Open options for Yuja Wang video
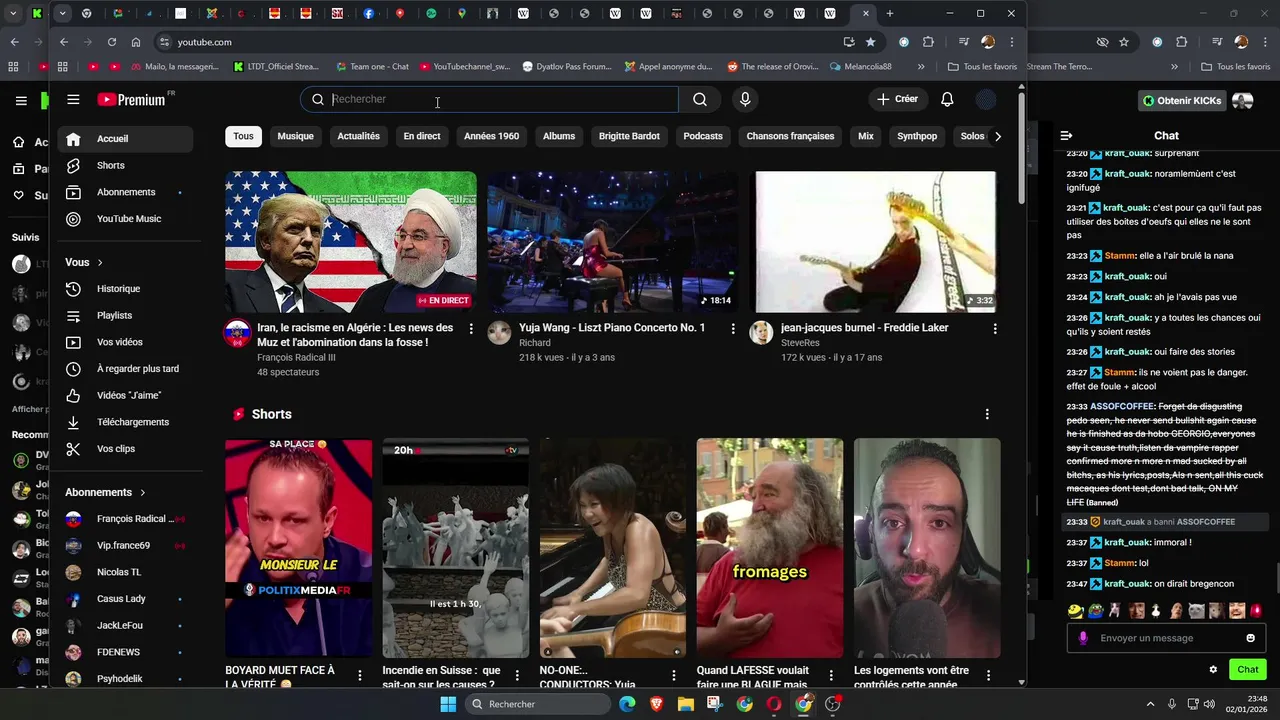 coord(733,328)
